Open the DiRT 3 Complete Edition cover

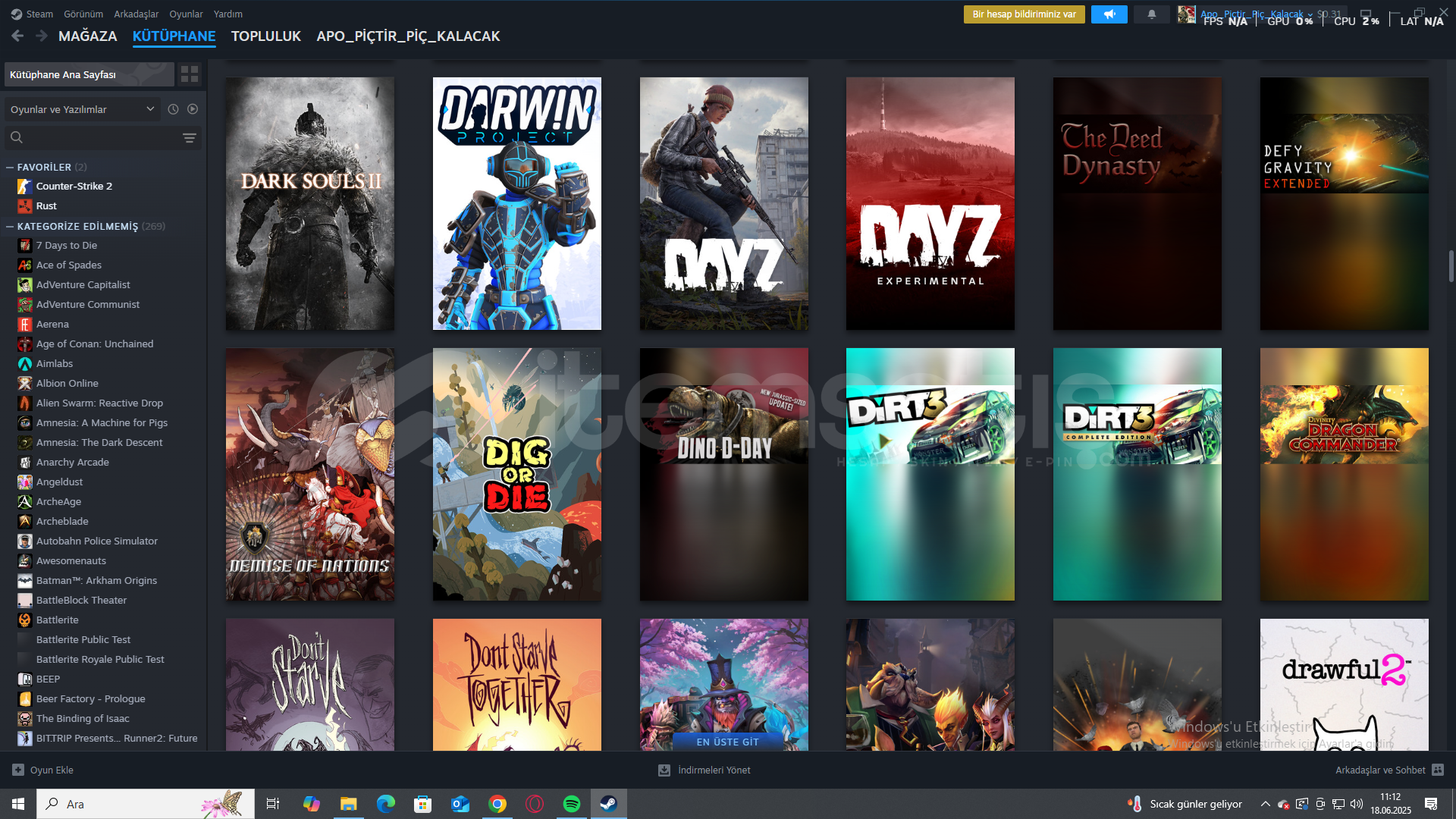coord(1137,474)
